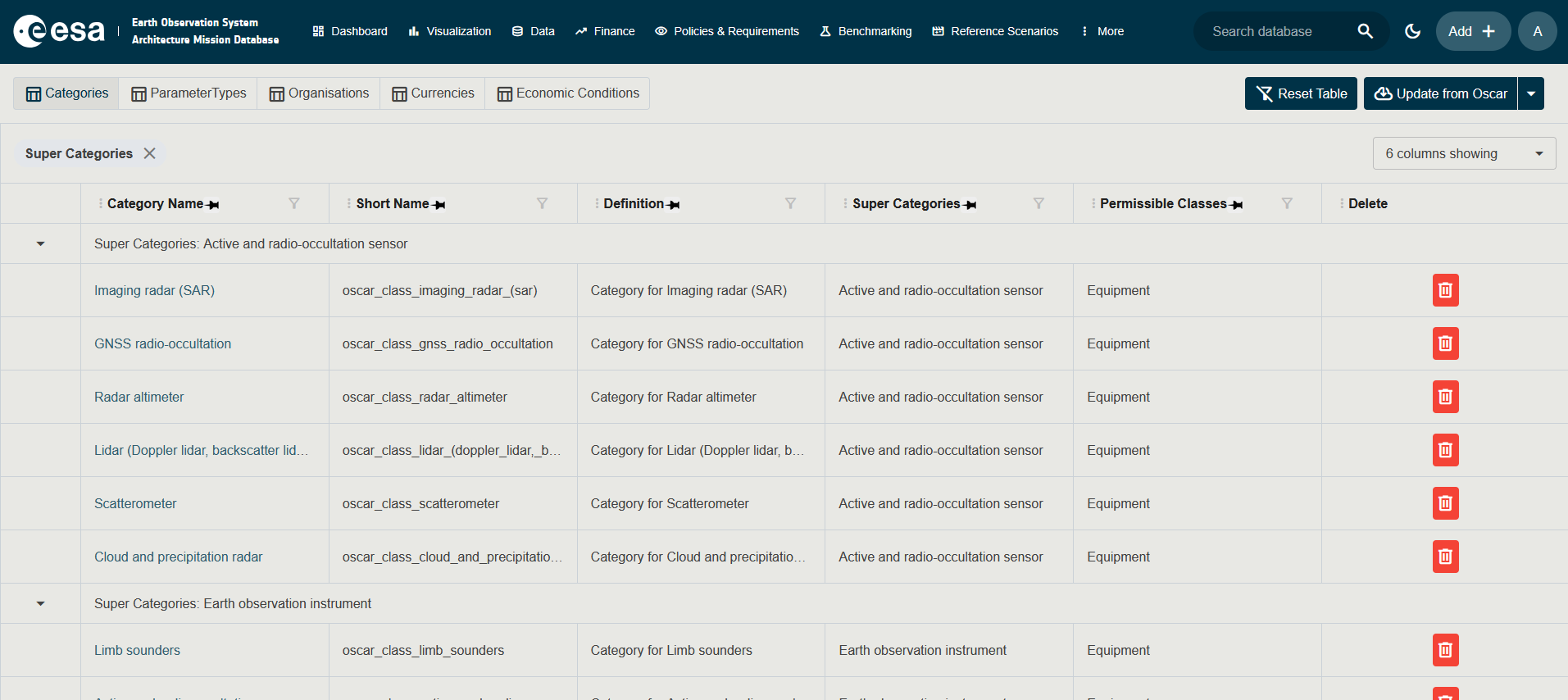The width and height of the screenshot is (1568, 700).
Task: Open the More menu
Action: pyautogui.click(x=1102, y=31)
